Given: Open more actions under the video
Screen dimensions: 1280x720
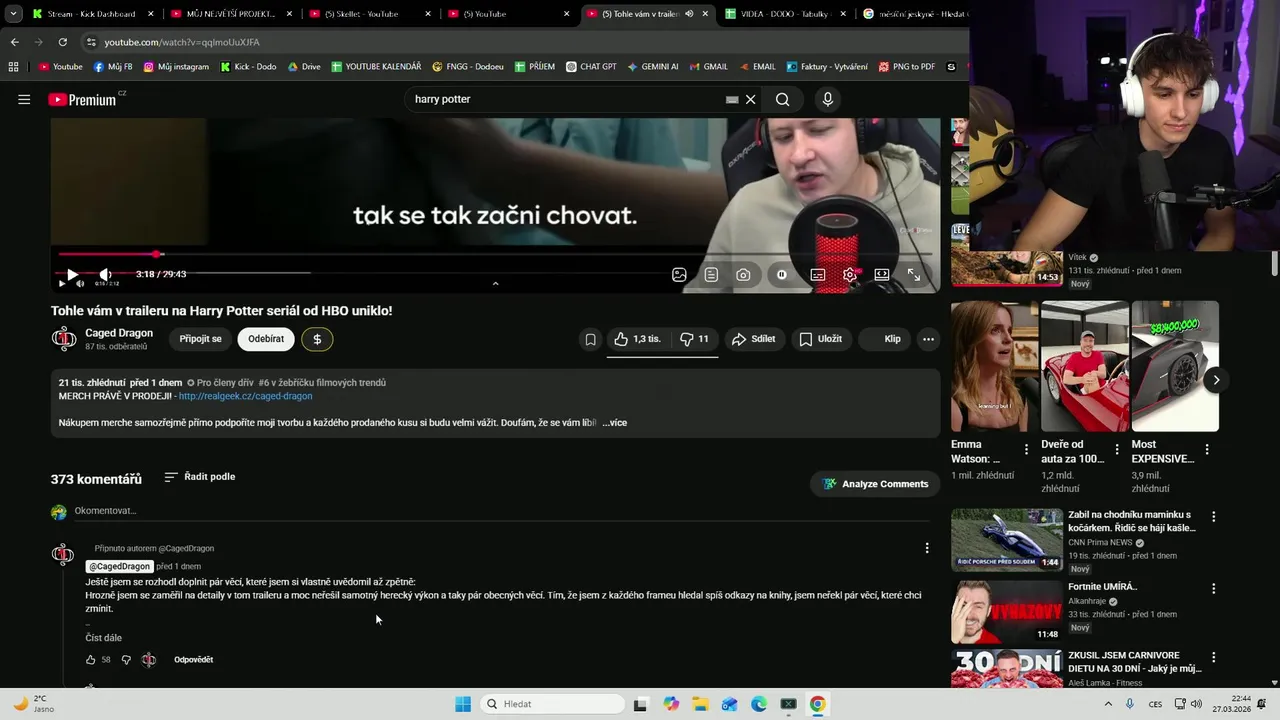Looking at the screenshot, I should [928, 339].
